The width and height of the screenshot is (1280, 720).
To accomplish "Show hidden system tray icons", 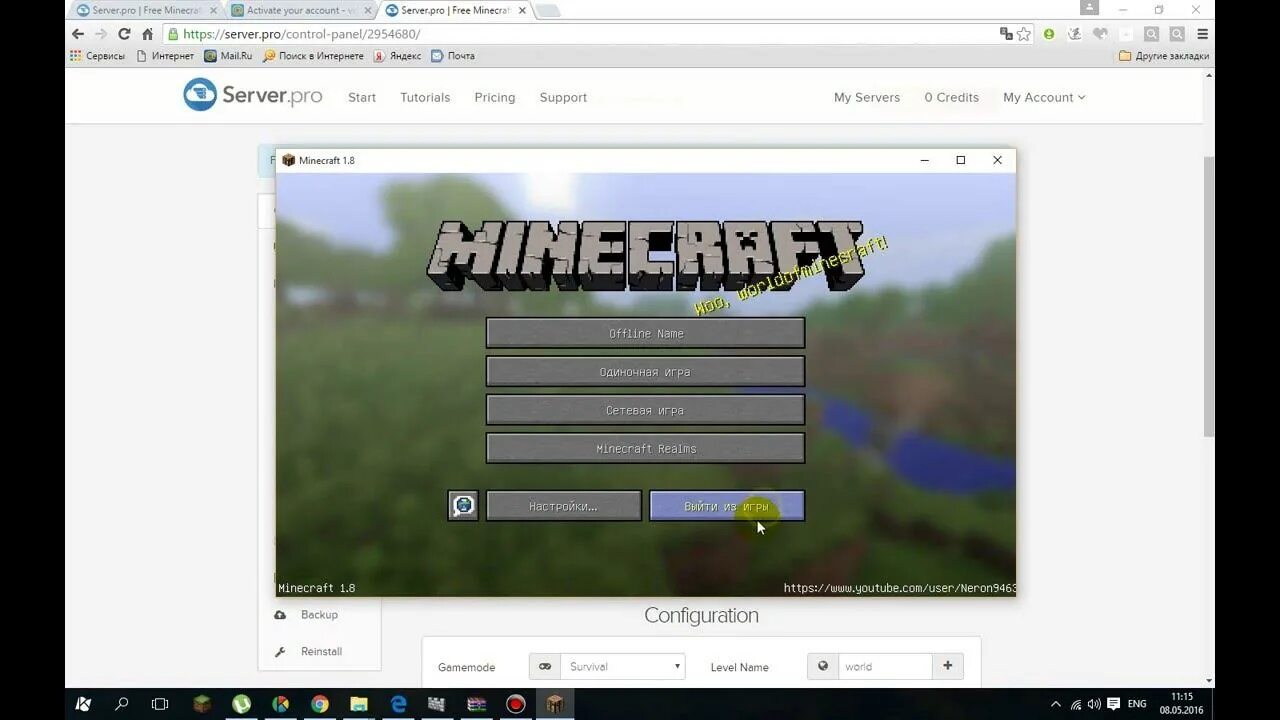I will [x=1056, y=704].
